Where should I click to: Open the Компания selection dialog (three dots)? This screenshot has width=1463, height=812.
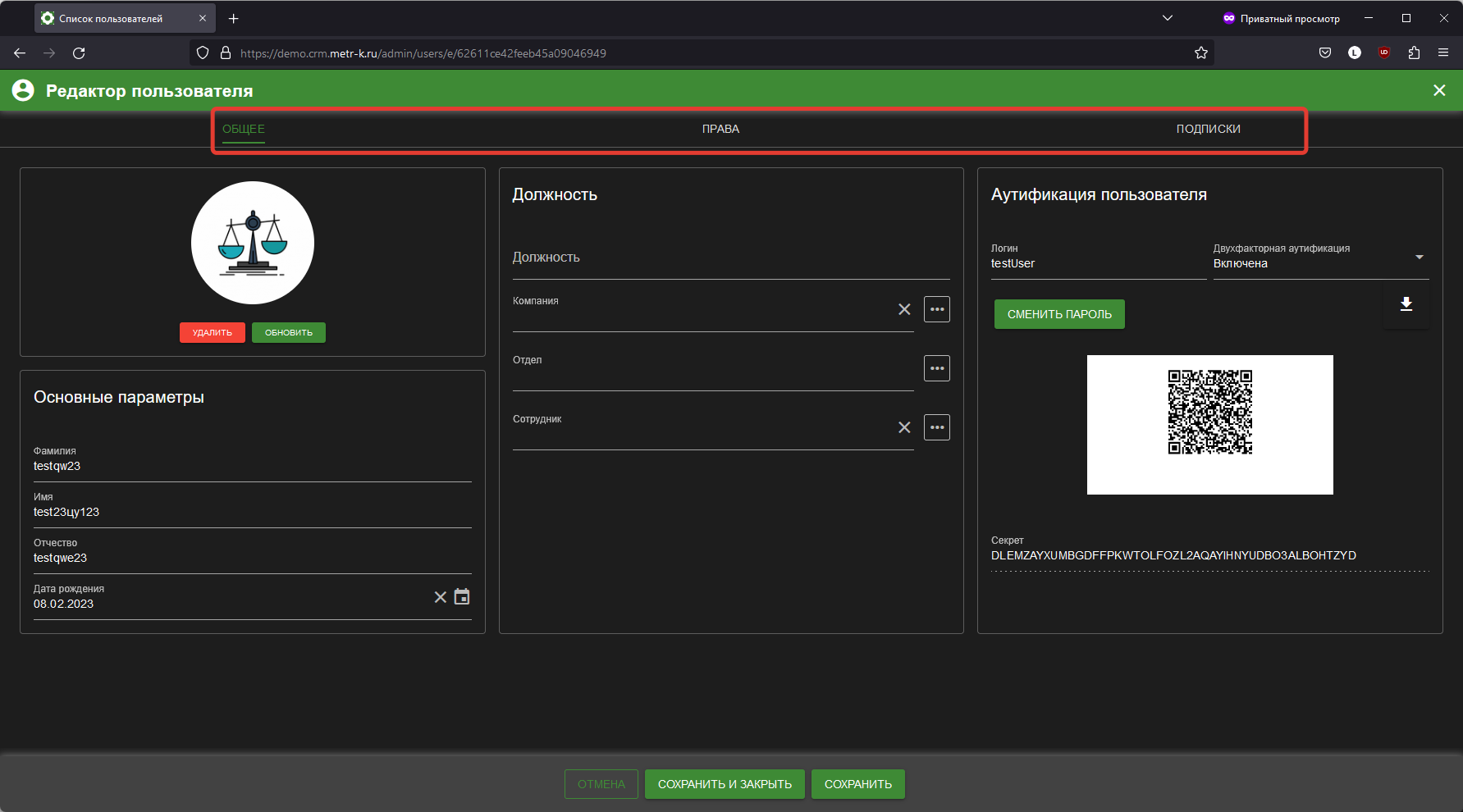(937, 309)
